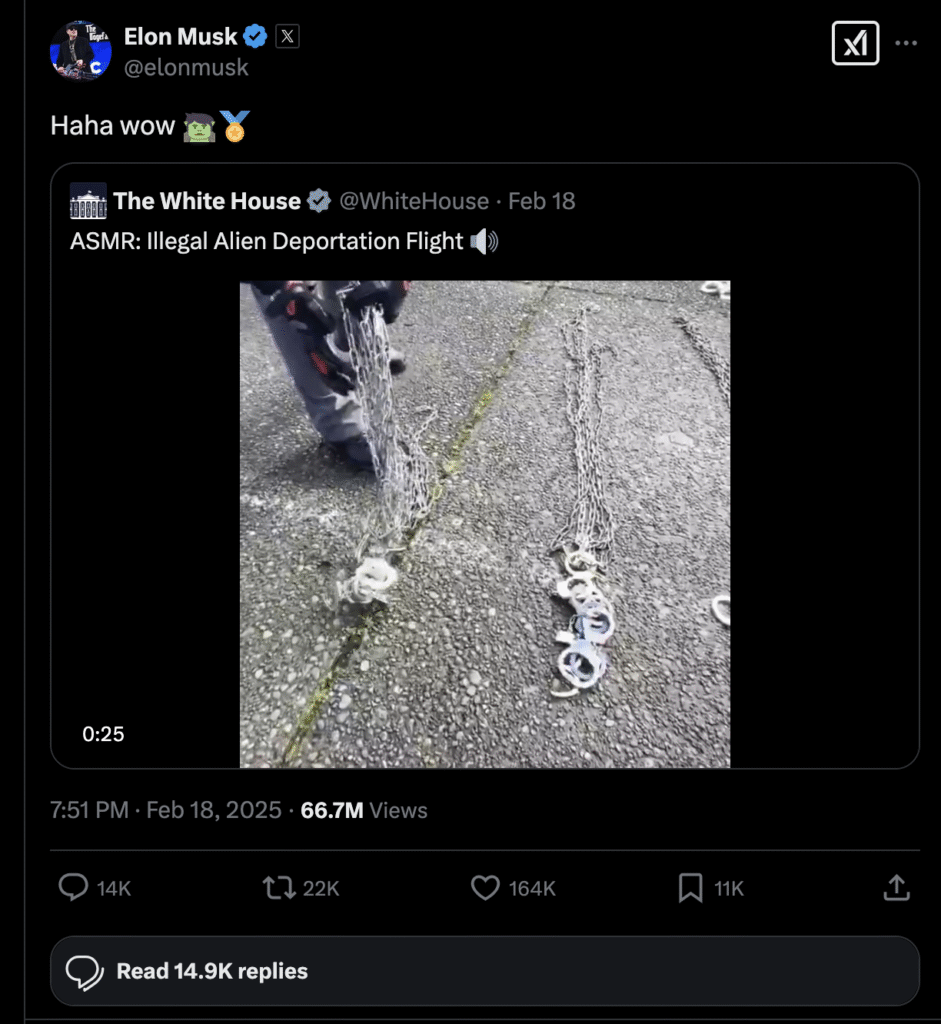Play the quoted deportation flight video
Image resolution: width=941 pixels, height=1024 pixels.
click(x=485, y=524)
